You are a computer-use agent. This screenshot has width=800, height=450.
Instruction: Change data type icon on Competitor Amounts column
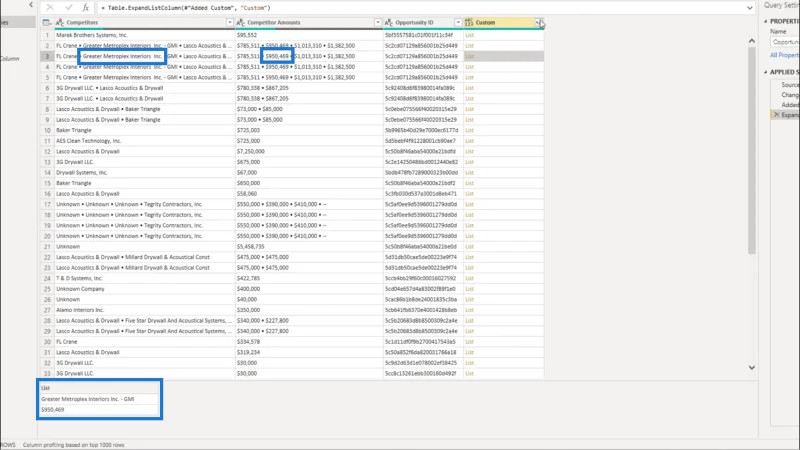point(240,22)
